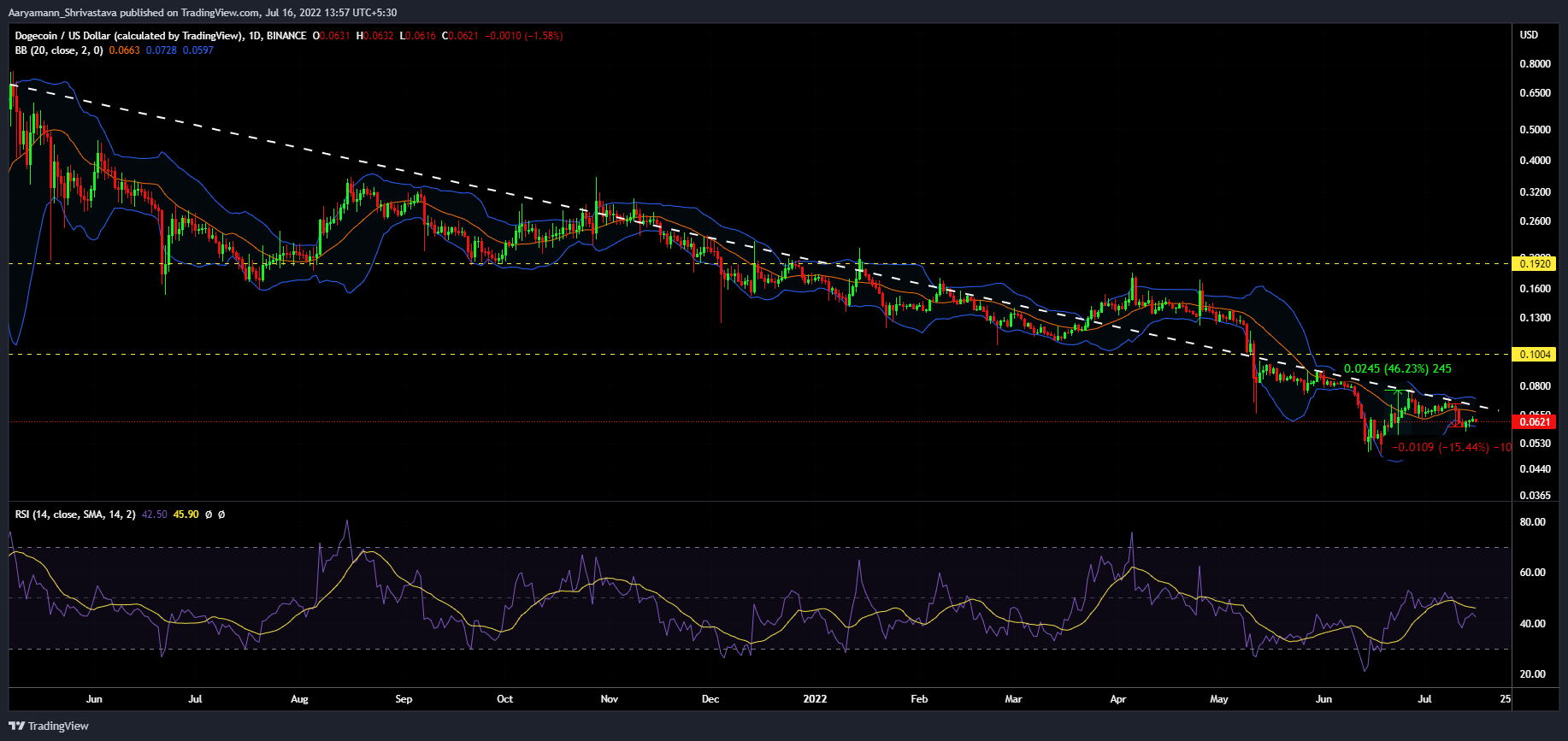Click the 1D interval in chart title
The image size is (1568, 741).
pyautogui.click(x=254, y=36)
